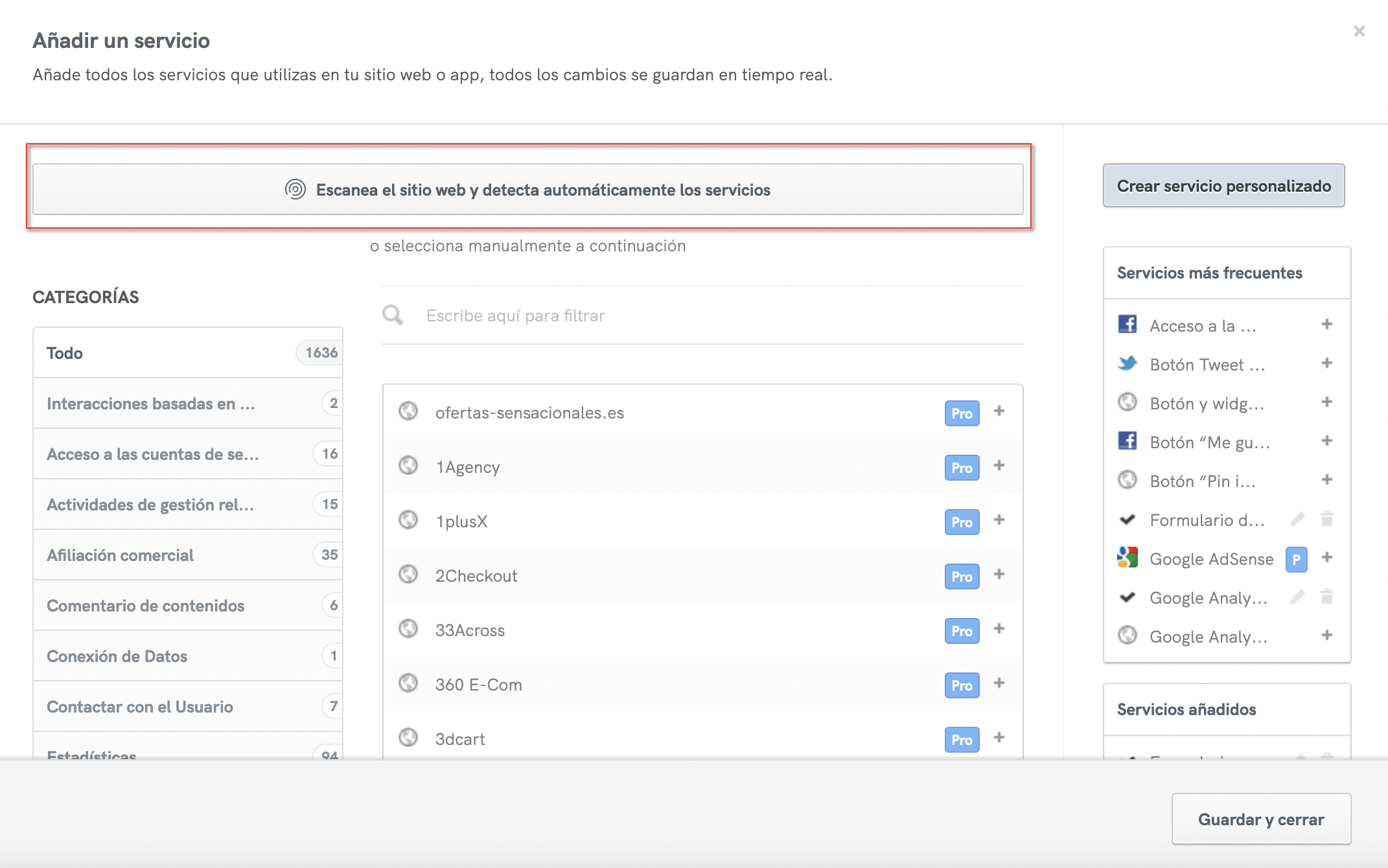Delete Formulario using the trash icon
Screen dimensions: 1388x868
point(1326,520)
